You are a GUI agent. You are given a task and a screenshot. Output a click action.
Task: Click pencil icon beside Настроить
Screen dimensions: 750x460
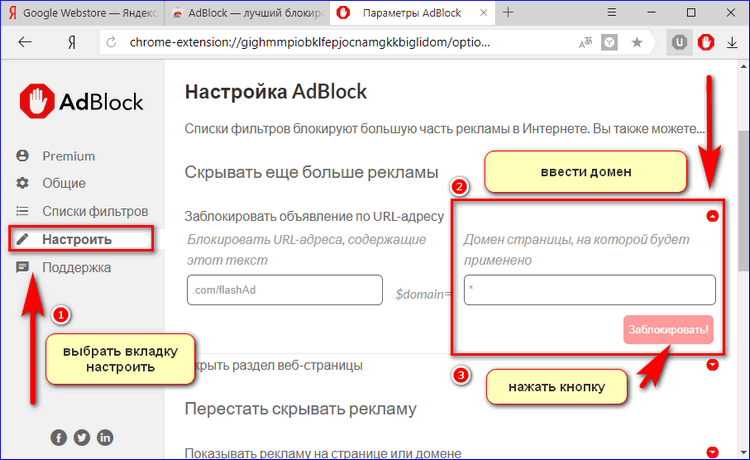(x=22, y=239)
